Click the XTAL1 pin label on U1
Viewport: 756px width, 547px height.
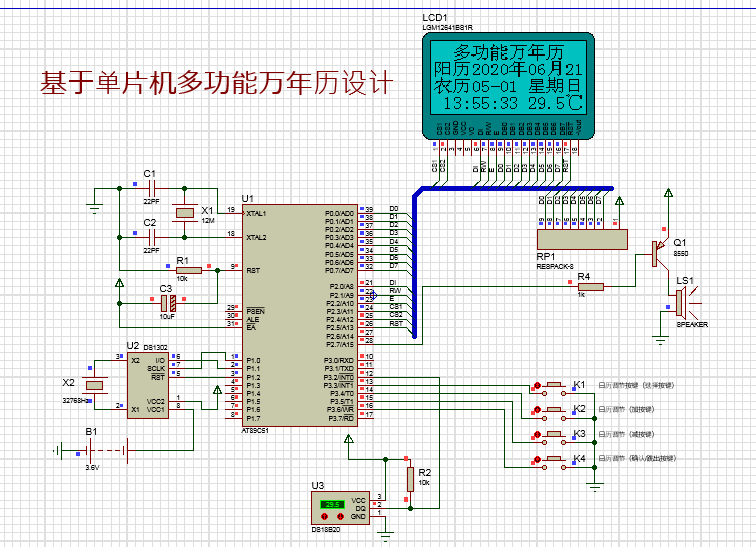click(256, 213)
